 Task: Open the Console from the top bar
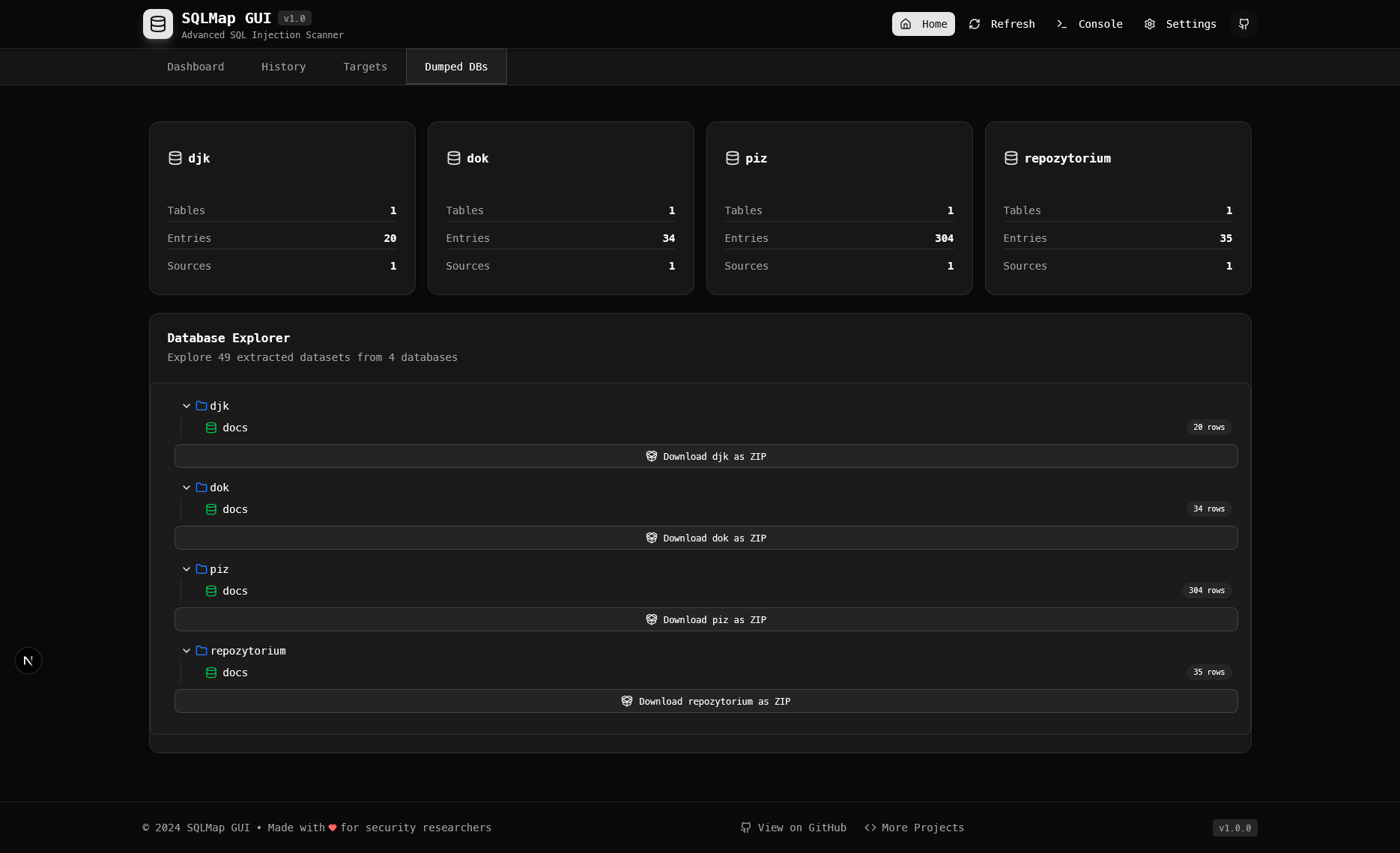[1089, 24]
